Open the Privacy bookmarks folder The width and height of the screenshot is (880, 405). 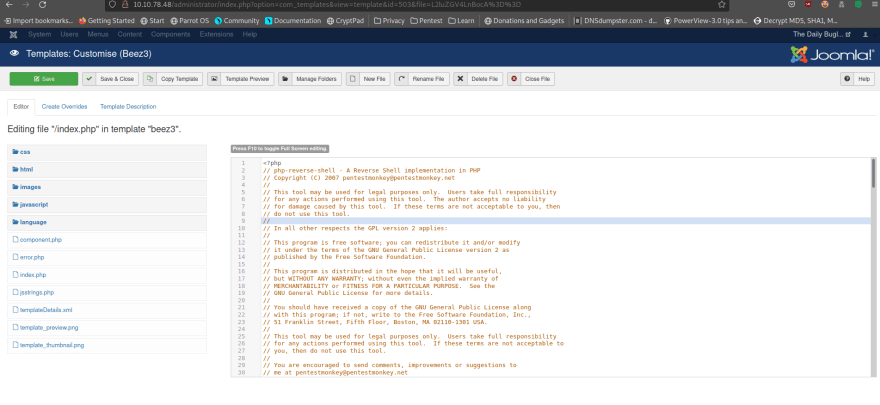tap(389, 21)
